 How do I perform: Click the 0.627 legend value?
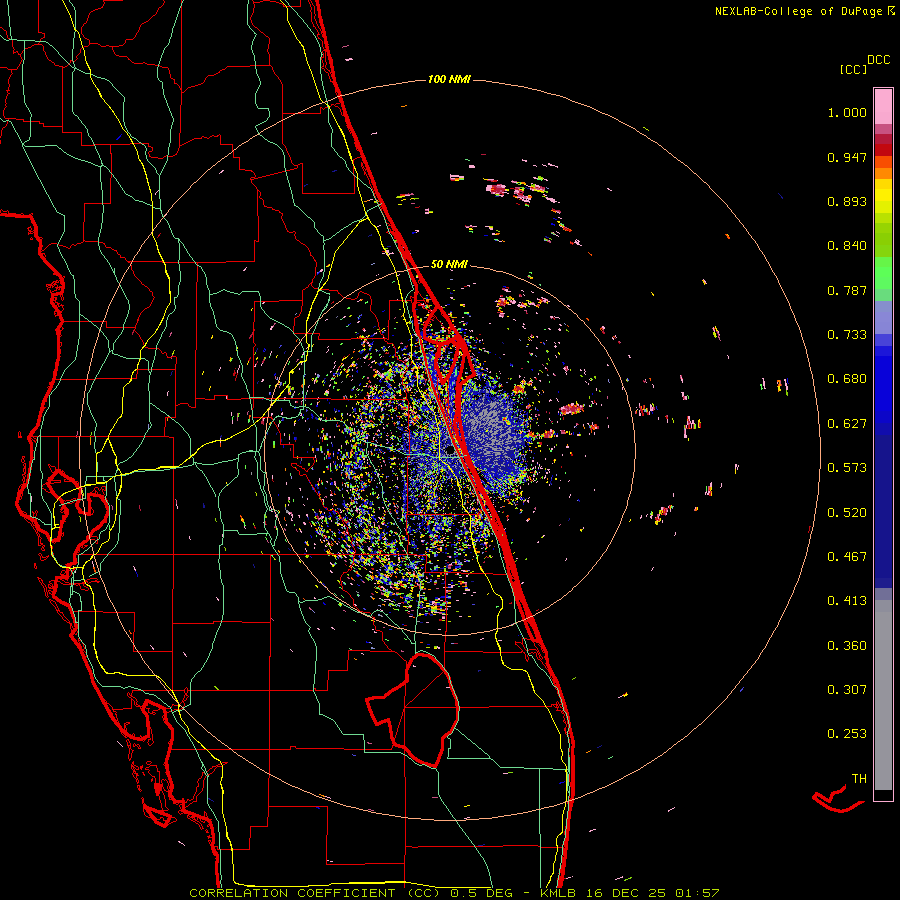pos(847,423)
